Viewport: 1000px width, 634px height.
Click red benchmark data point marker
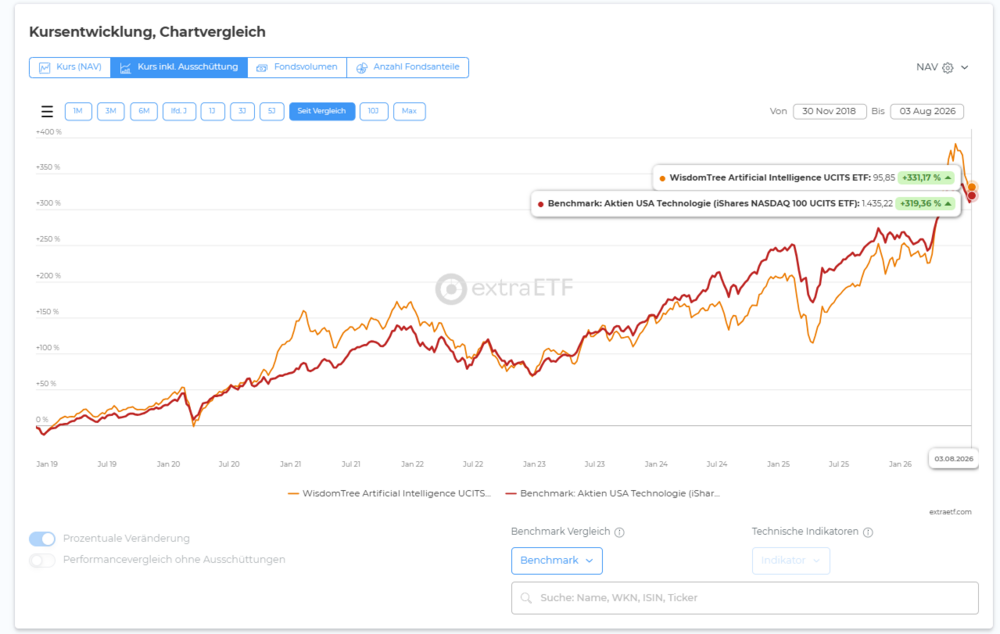coord(971,196)
